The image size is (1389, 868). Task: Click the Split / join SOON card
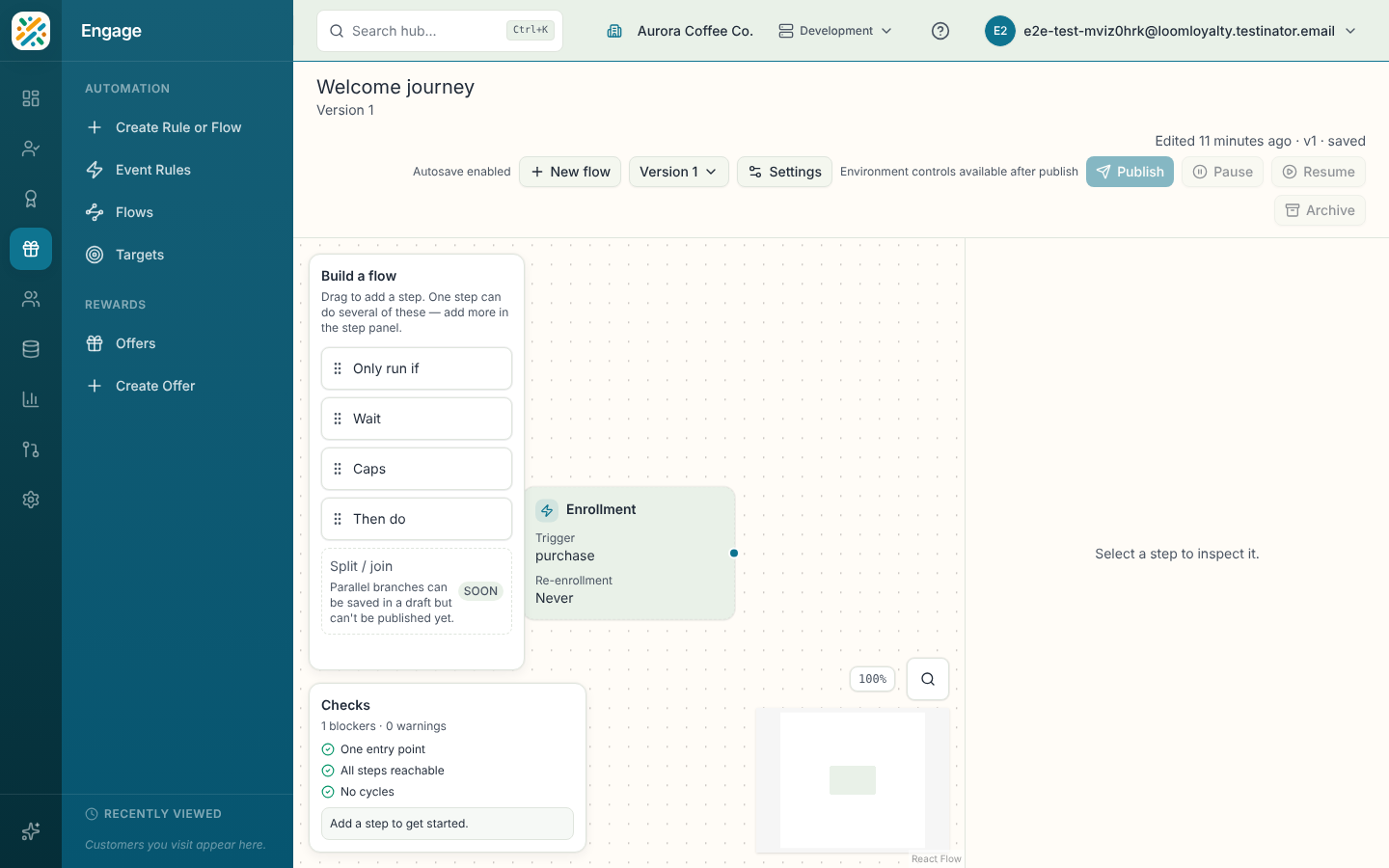point(417,591)
